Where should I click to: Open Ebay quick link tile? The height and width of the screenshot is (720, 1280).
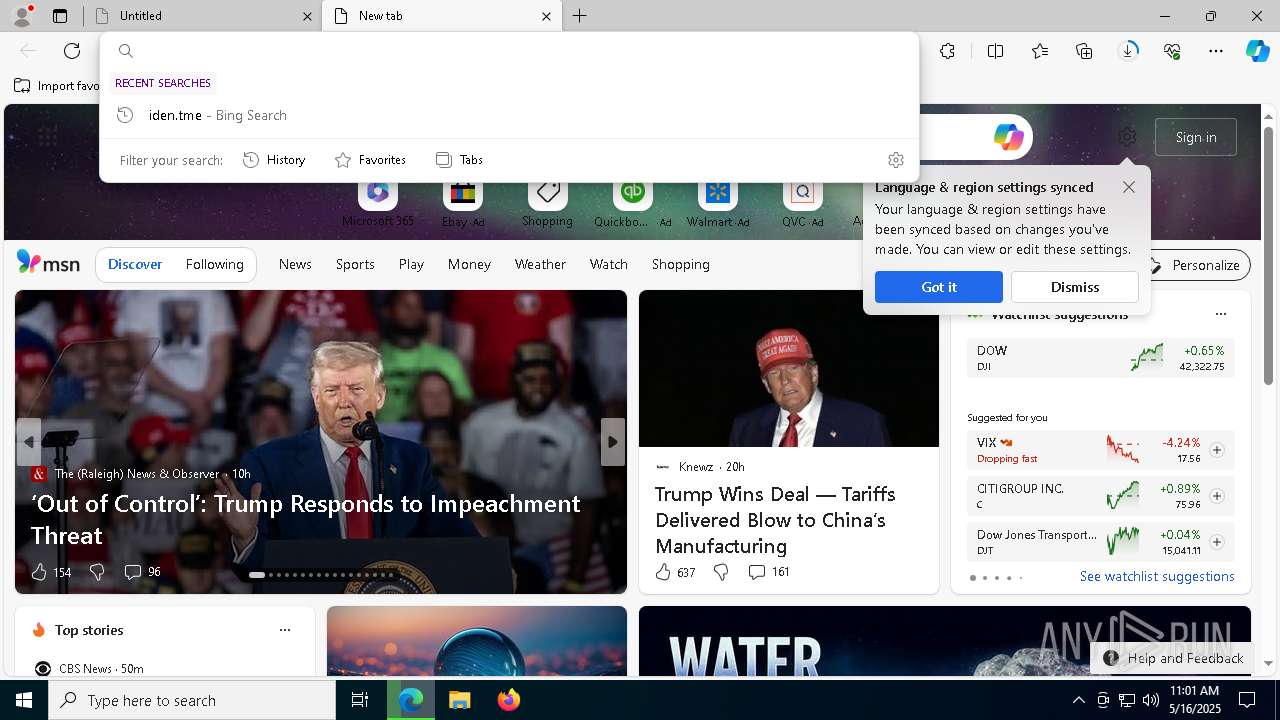point(463,205)
